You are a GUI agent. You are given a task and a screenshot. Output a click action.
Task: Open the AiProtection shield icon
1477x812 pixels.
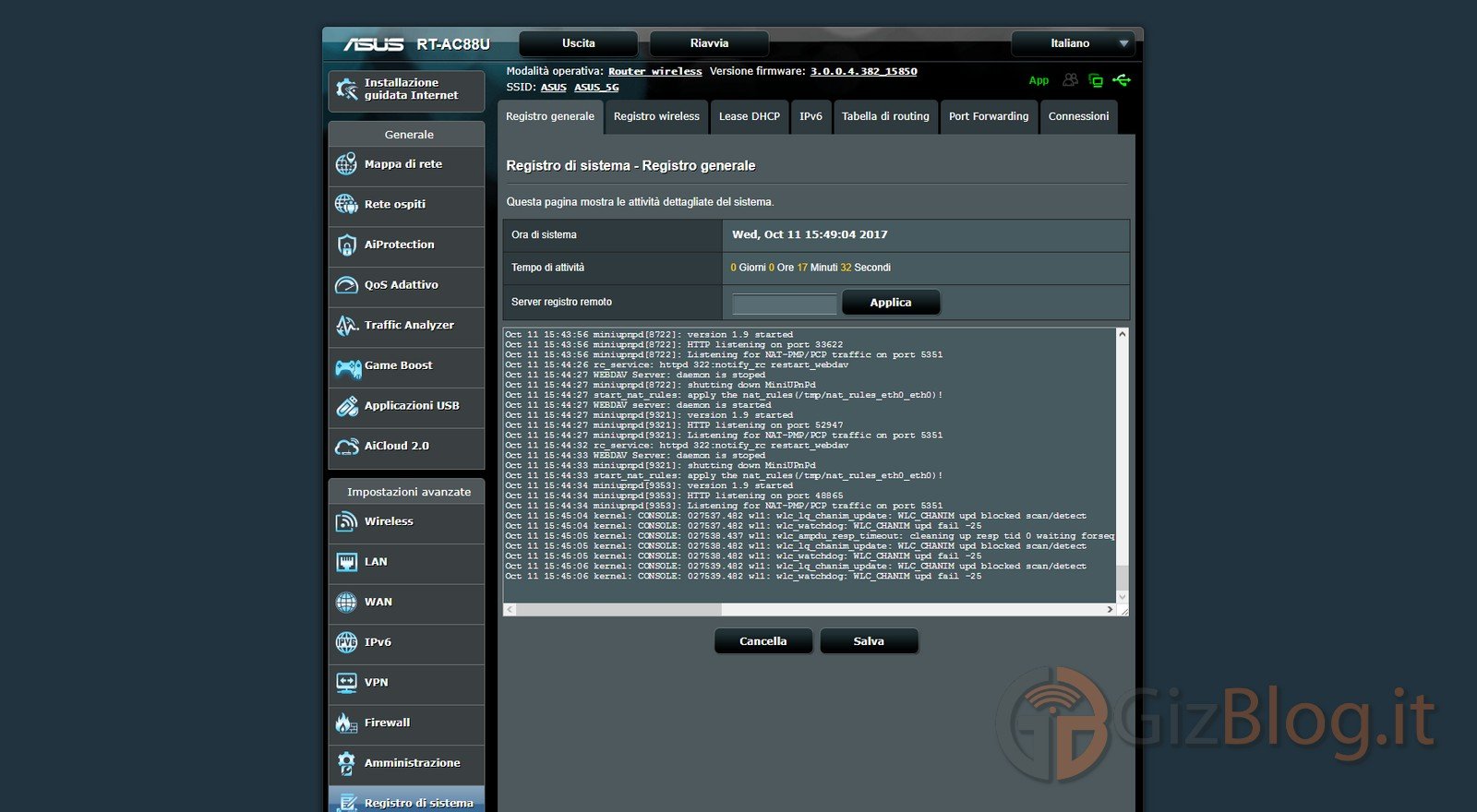click(x=346, y=245)
